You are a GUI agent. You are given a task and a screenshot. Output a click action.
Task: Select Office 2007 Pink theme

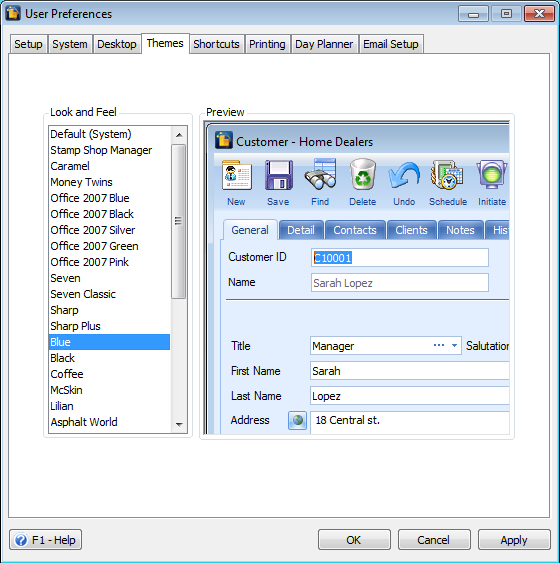[109, 262]
